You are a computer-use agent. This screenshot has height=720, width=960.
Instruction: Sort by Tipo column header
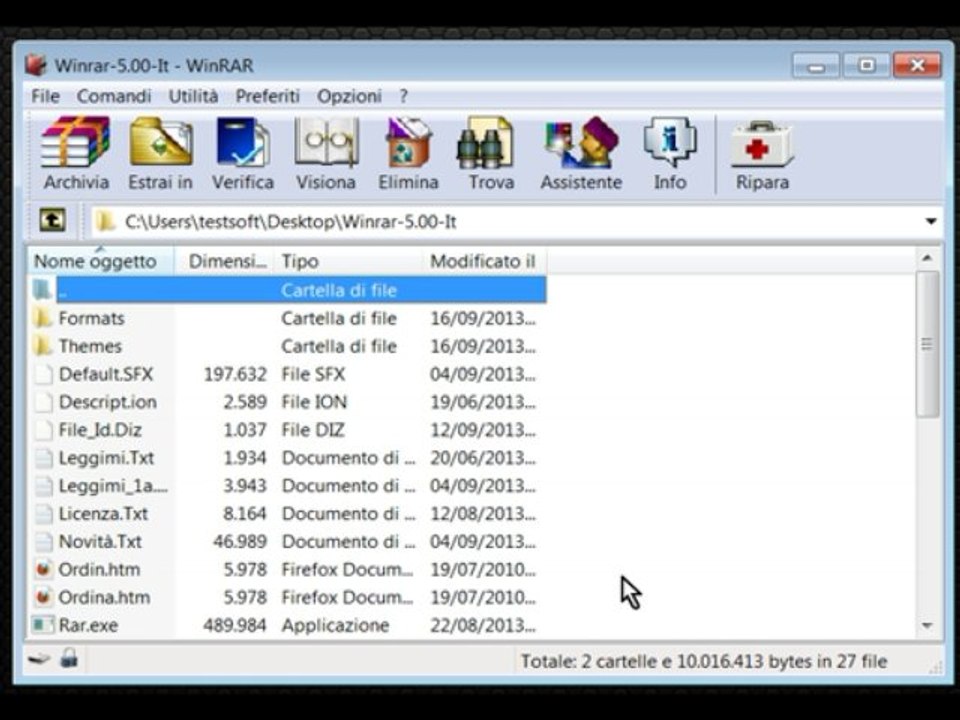(x=348, y=261)
